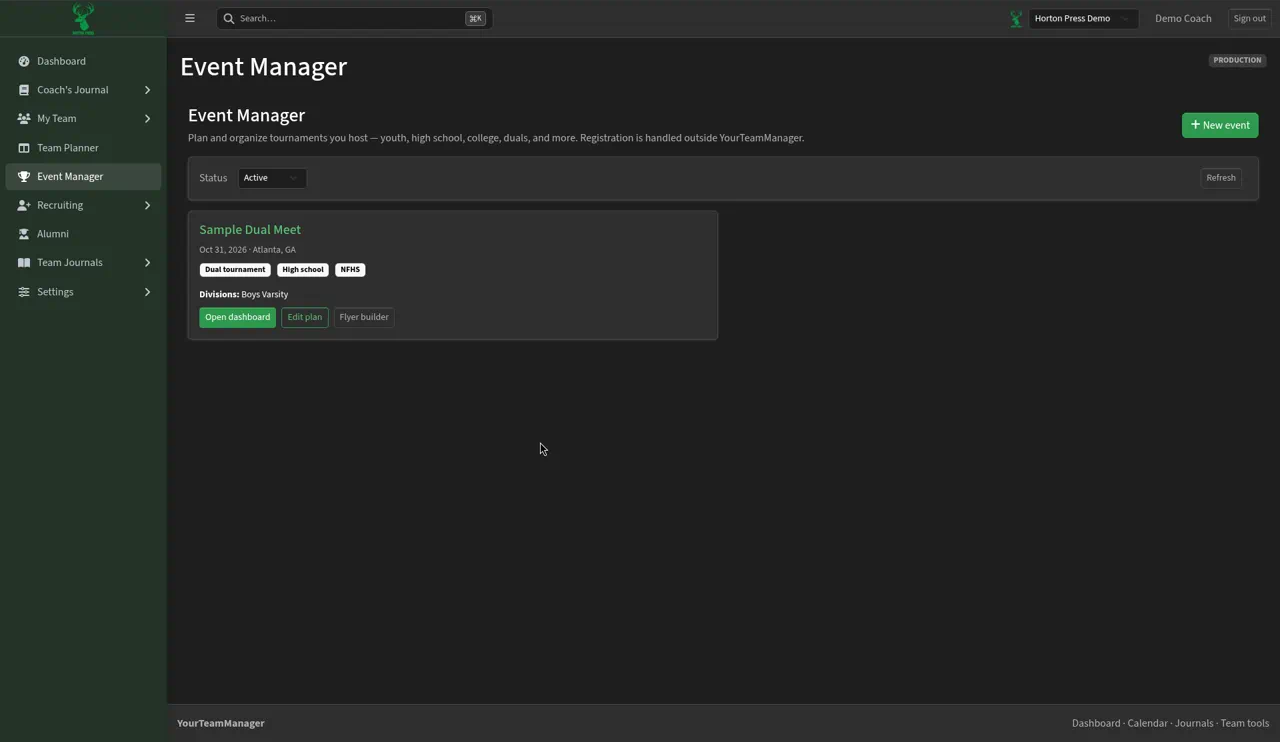
Task: Click the ⌘K shortcut badge in search
Action: (x=475, y=18)
